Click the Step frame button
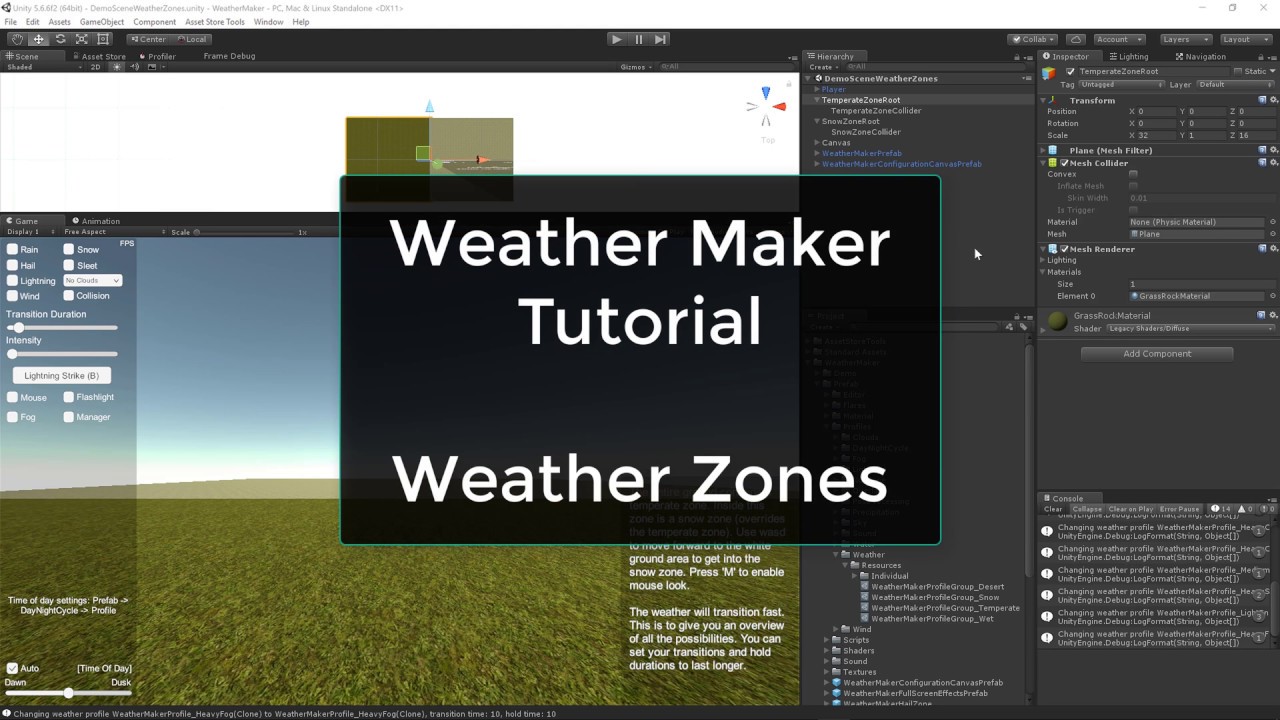 [660, 39]
